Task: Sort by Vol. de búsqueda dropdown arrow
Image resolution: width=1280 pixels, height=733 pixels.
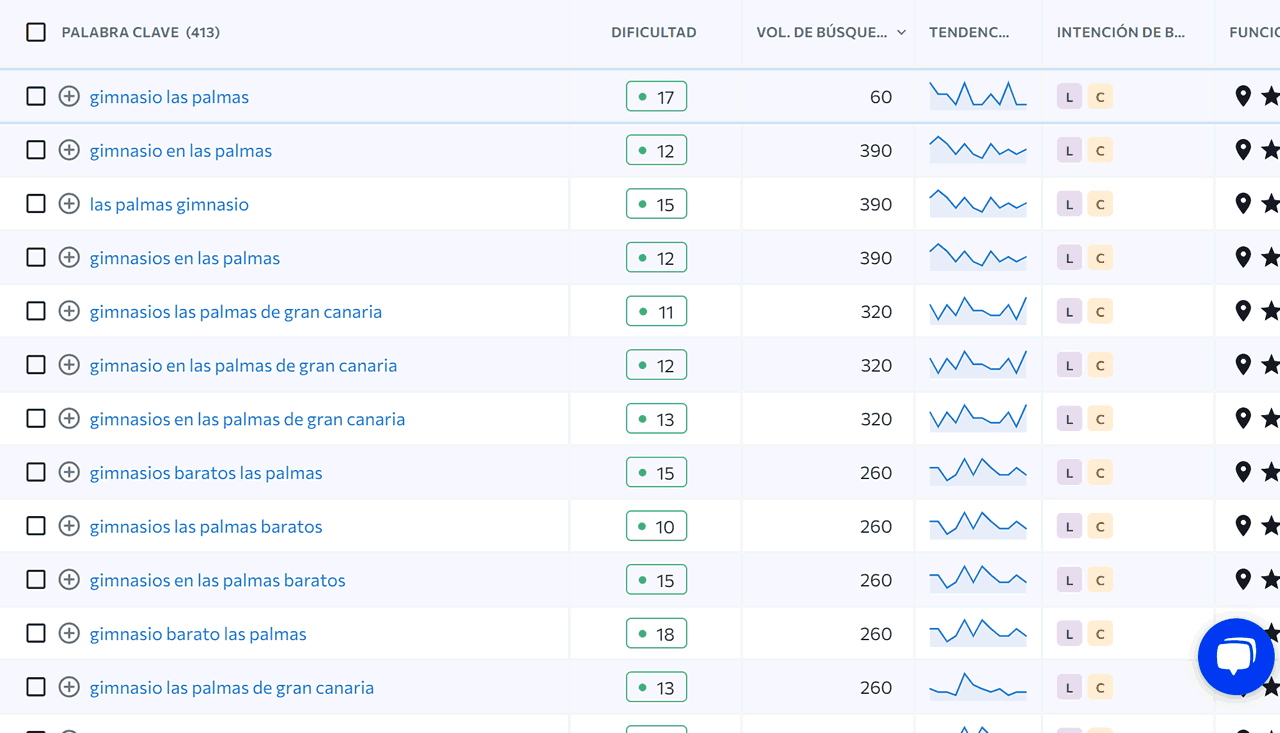Action: click(x=901, y=33)
